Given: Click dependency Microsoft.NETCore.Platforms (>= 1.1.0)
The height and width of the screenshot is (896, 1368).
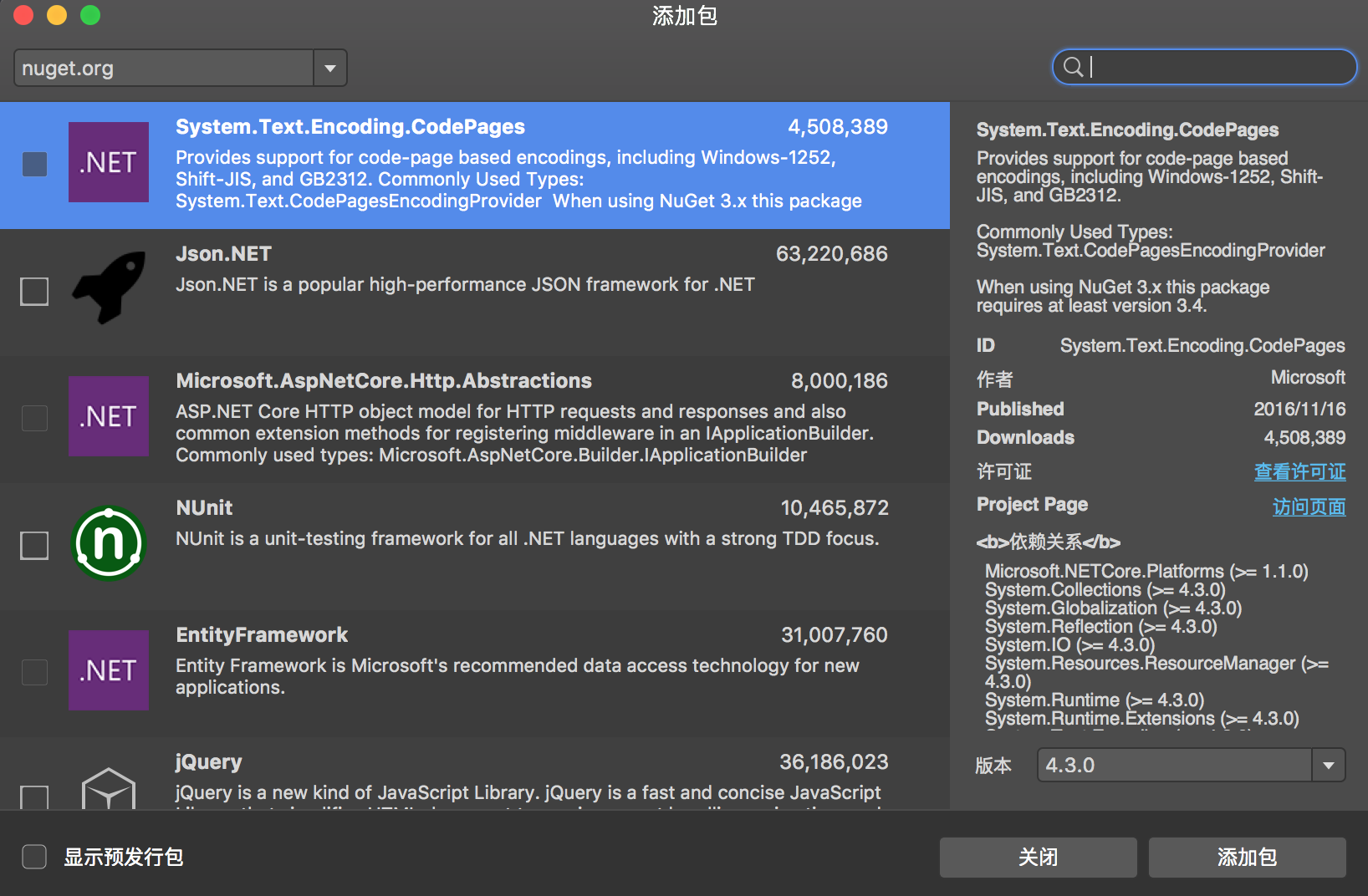Looking at the screenshot, I should [1146, 571].
